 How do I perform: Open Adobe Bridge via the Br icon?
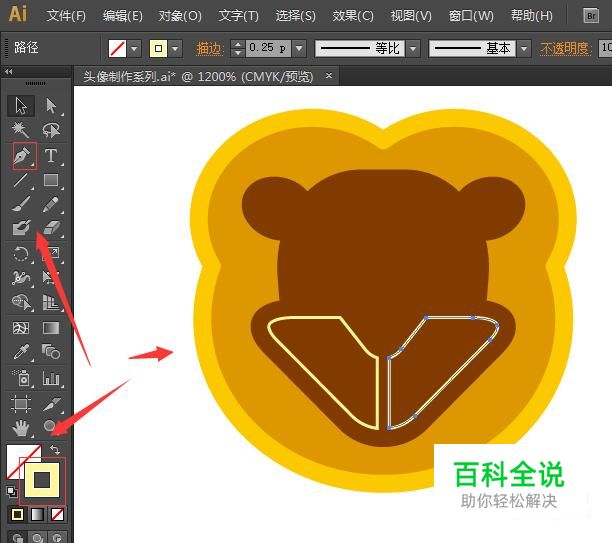(591, 16)
